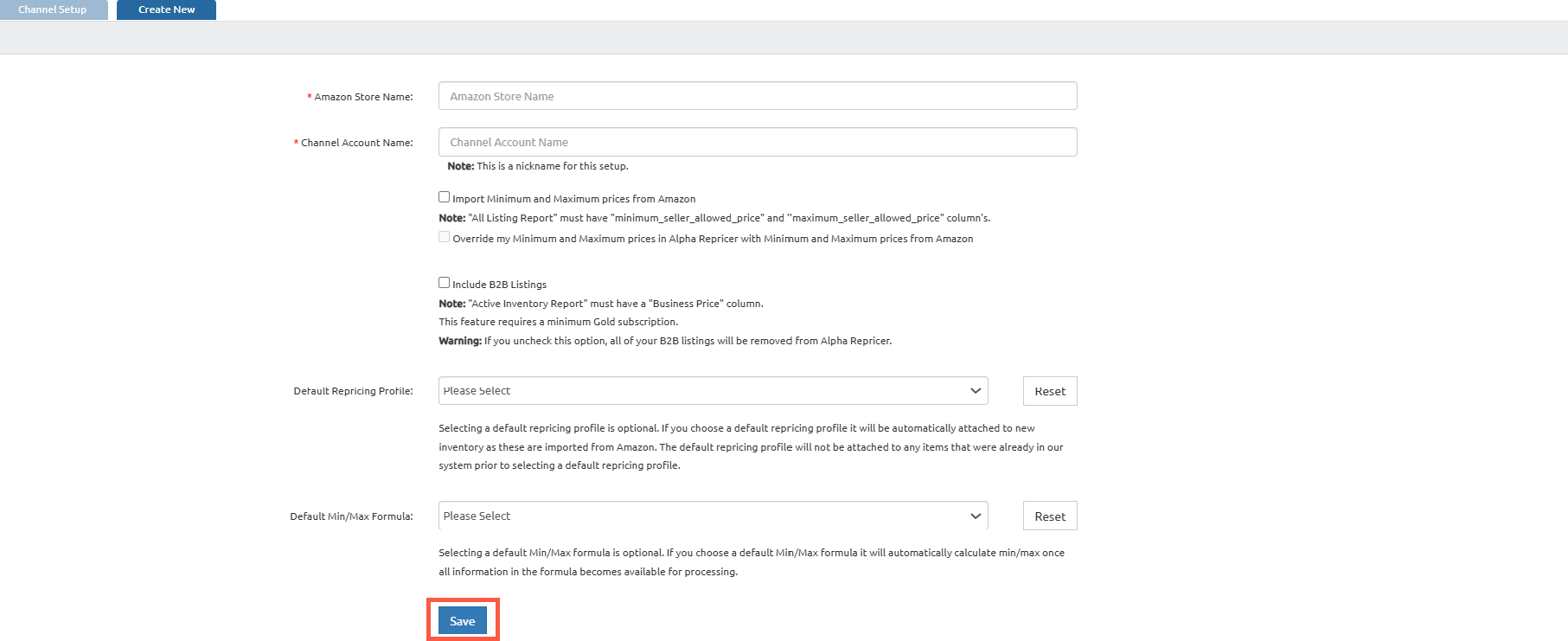Viewport: 1568px width, 641px height.
Task: Switch to the Channel Setup tab
Action: click(53, 10)
